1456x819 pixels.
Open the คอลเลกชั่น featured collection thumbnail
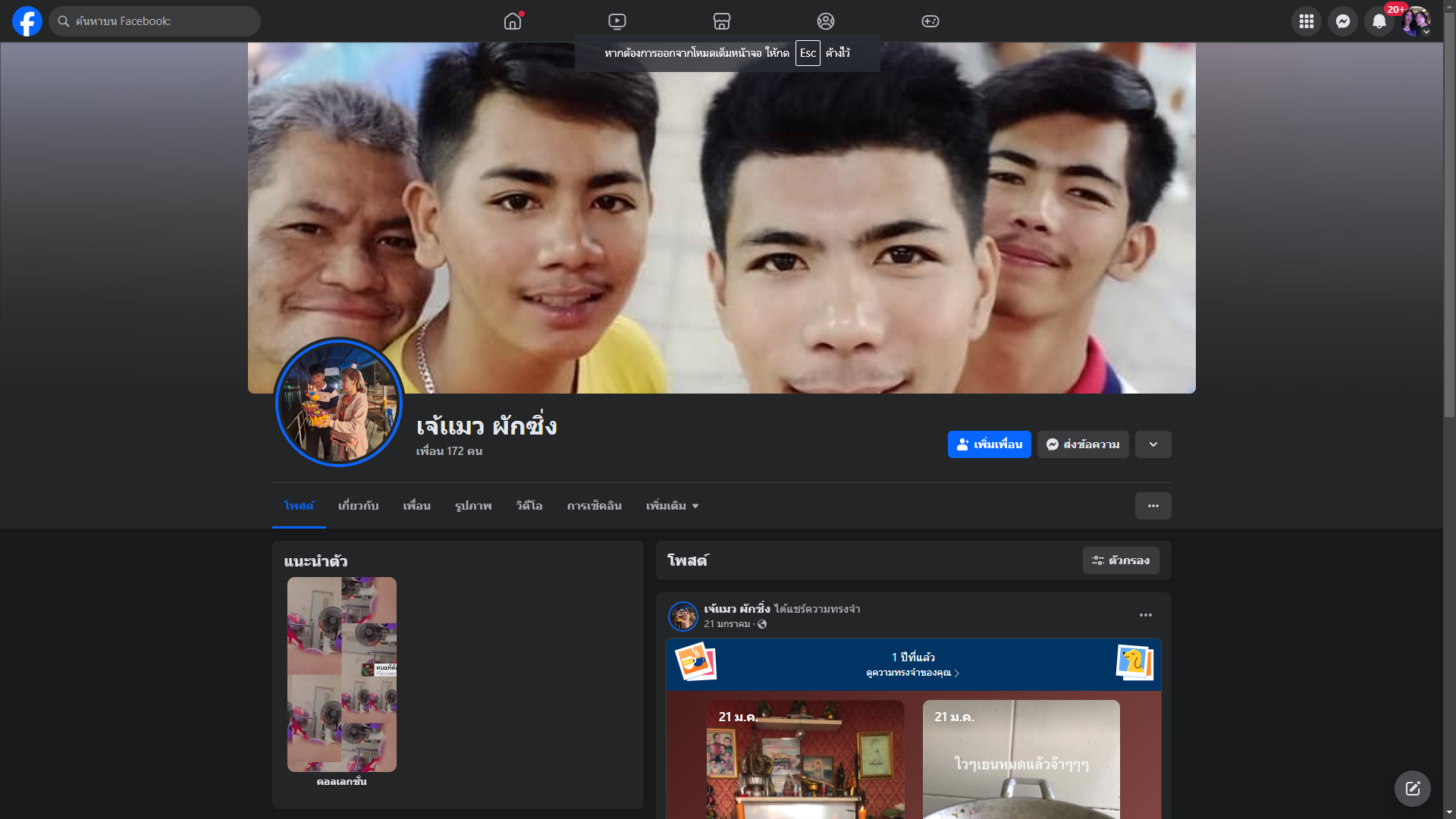(x=342, y=674)
